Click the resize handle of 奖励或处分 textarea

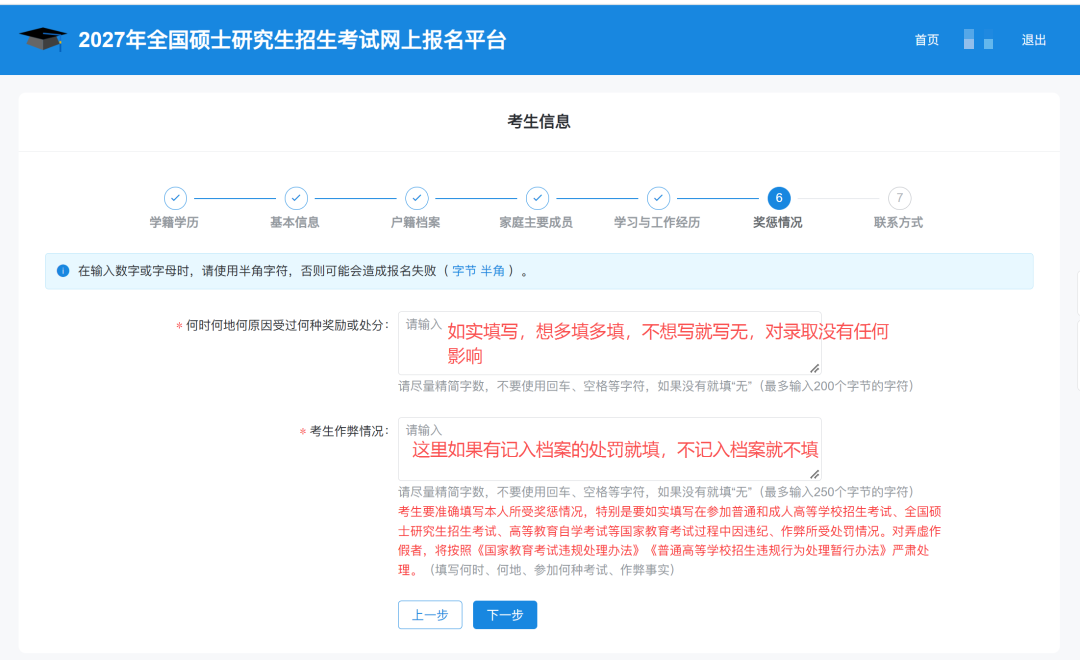click(x=815, y=369)
